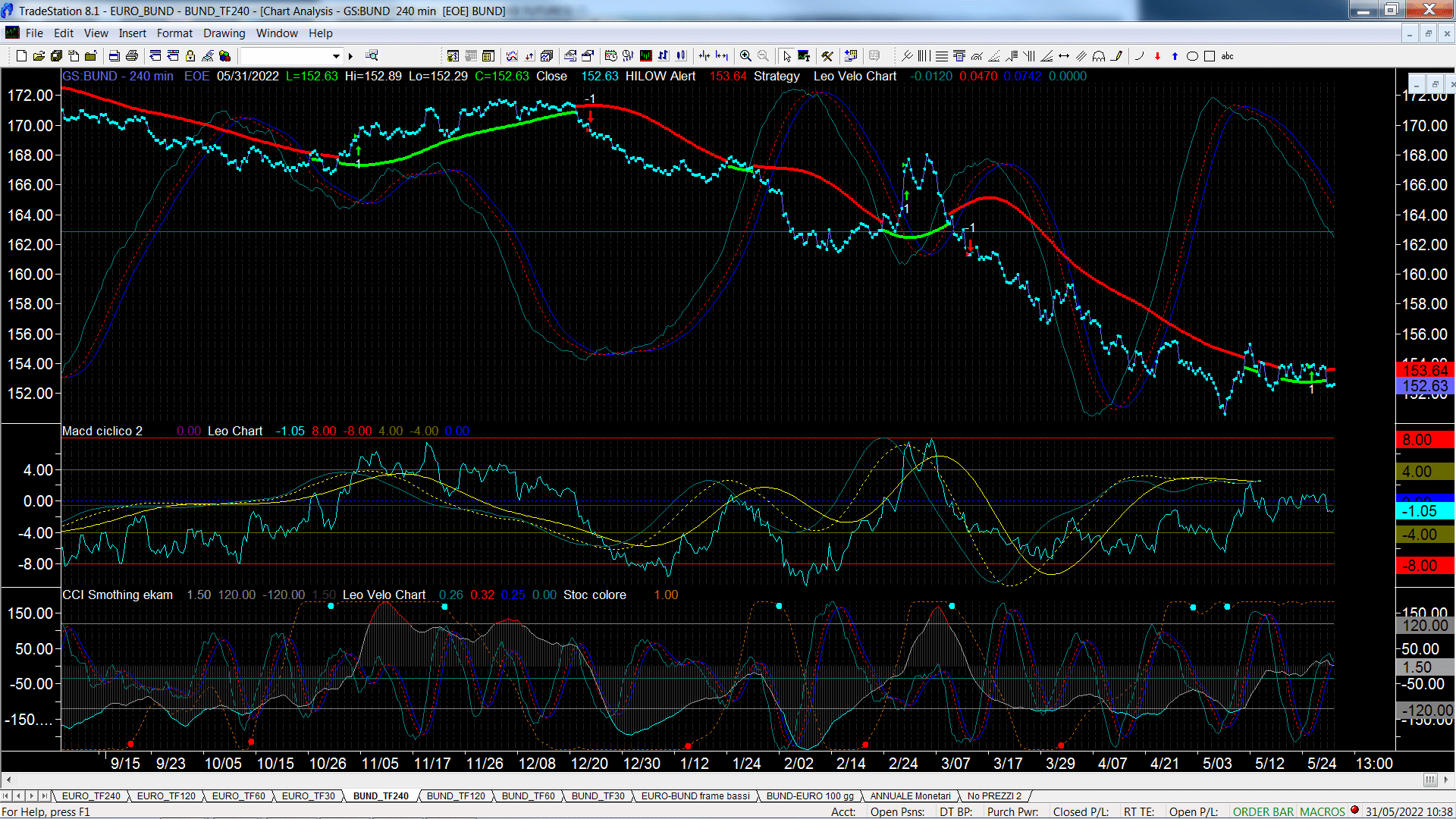Click the Open folder toolbar icon

coord(39,55)
